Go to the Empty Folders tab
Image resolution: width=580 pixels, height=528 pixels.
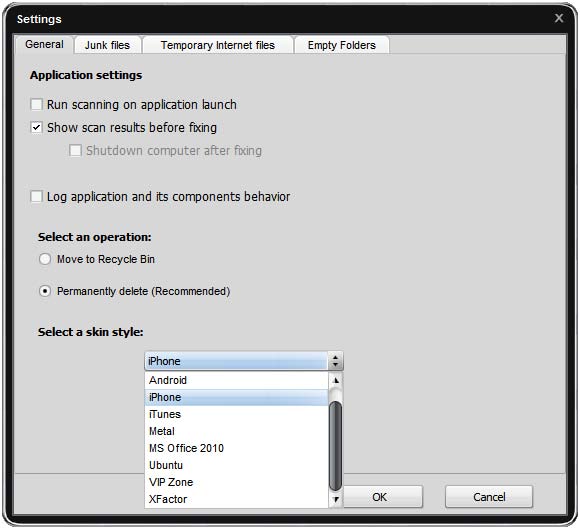click(342, 45)
